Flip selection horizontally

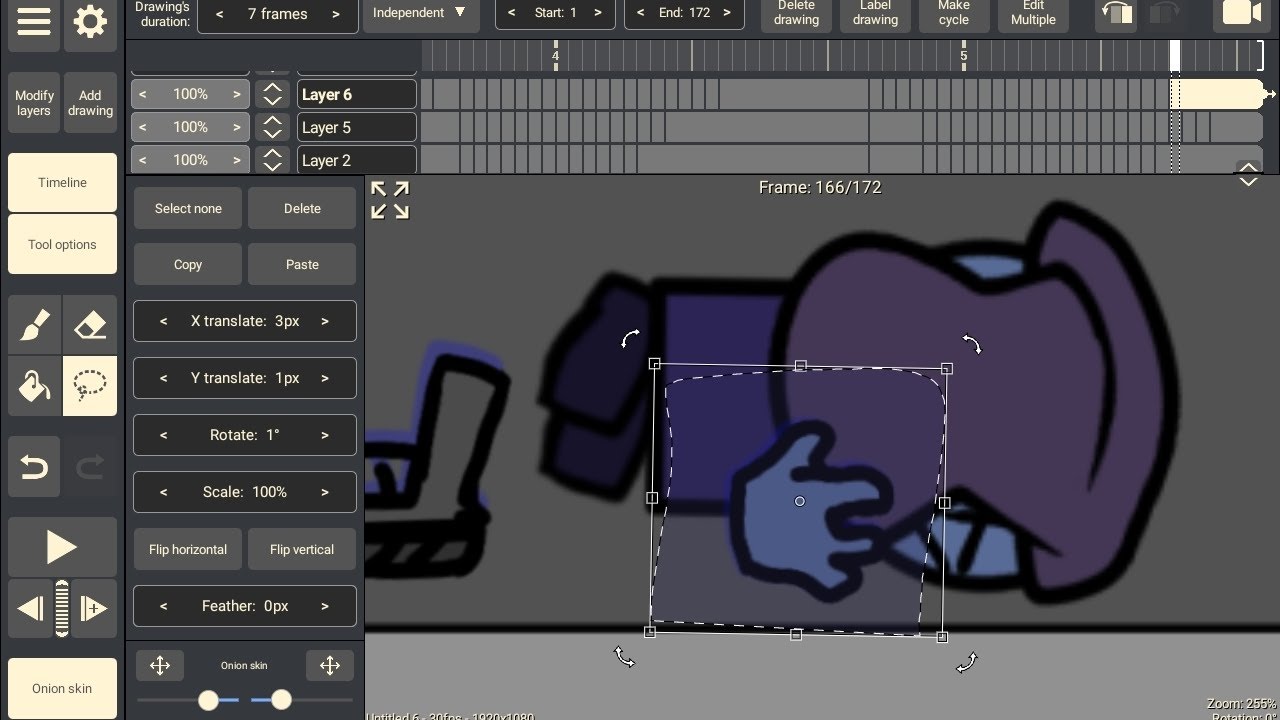point(188,549)
